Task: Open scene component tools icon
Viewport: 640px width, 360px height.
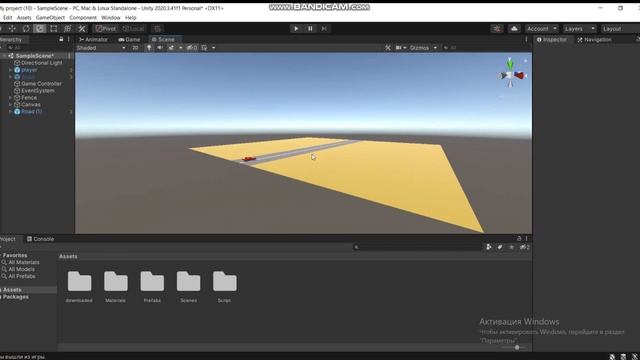Action: point(388,48)
